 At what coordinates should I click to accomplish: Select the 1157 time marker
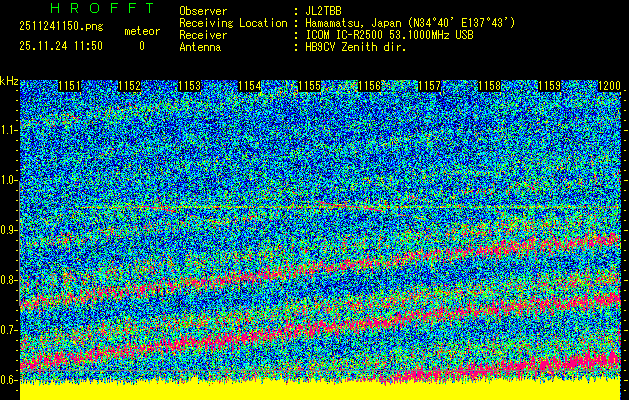point(429,87)
